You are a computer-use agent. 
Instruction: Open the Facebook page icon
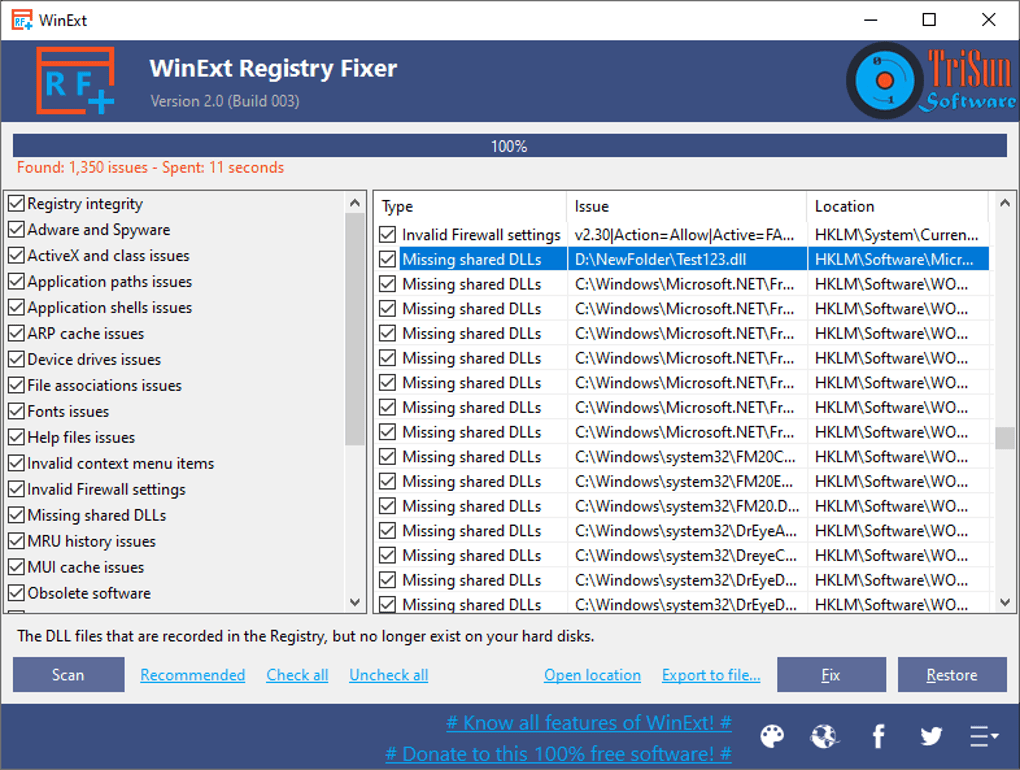pyautogui.click(x=878, y=736)
